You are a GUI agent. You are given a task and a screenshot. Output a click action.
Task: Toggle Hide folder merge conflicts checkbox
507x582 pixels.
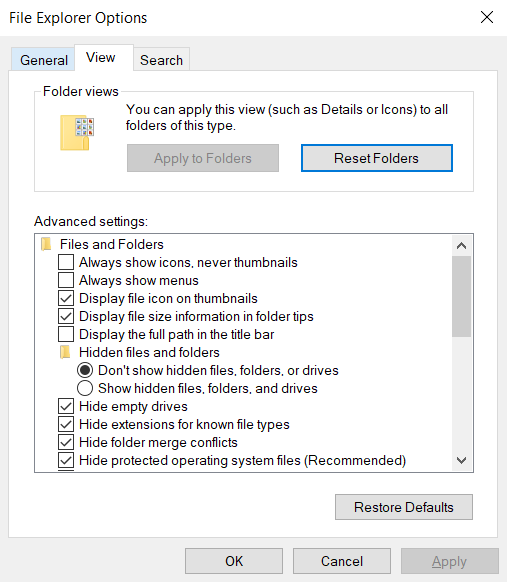[66, 442]
